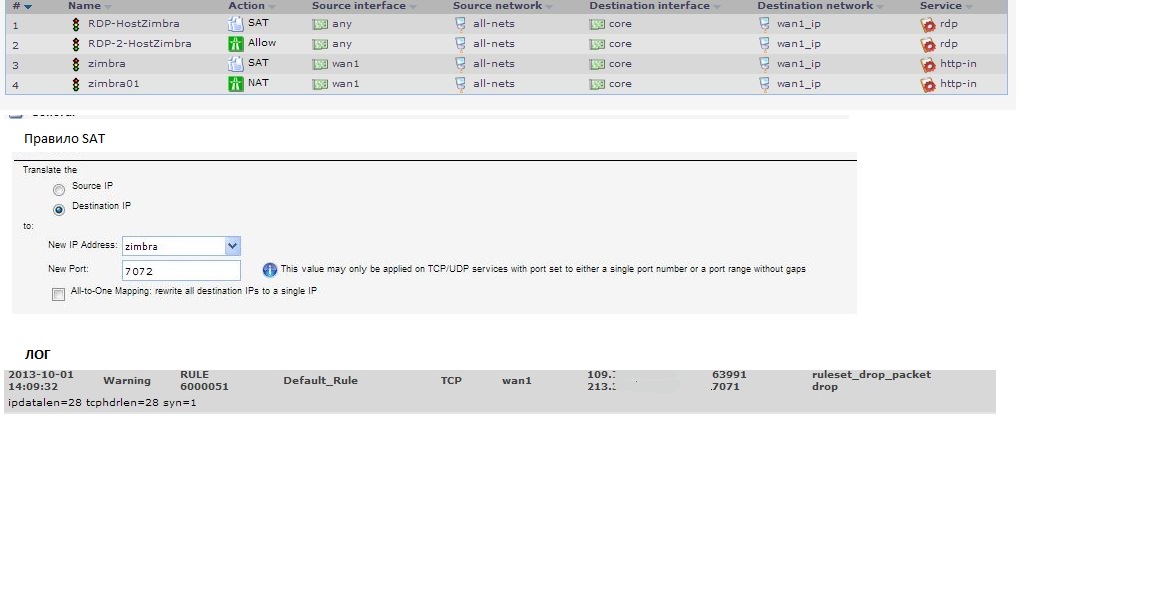1167x595 pixels.
Task: Click the ipdatalen=28 tcphdrlen=28 syn=1 line
Action: tap(102, 403)
